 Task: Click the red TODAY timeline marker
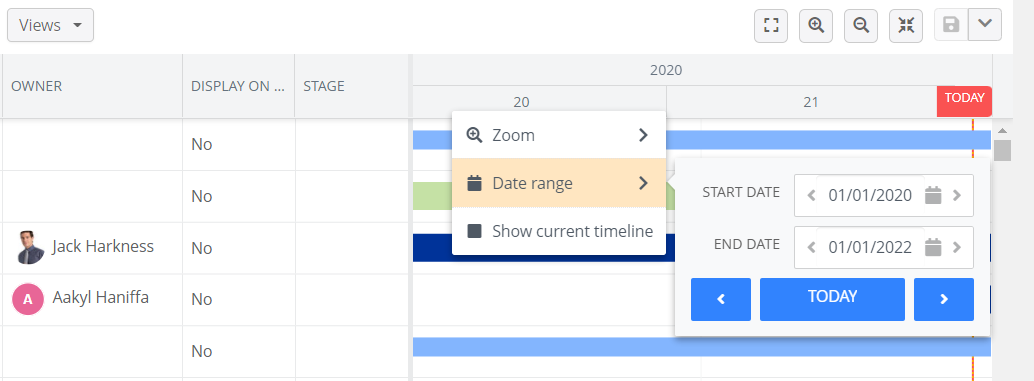964,101
